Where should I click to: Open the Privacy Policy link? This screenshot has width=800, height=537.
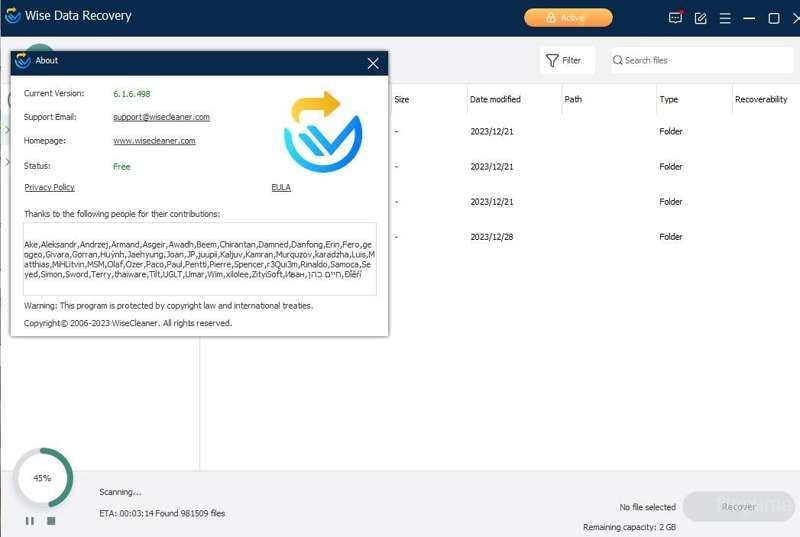click(x=49, y=187)
